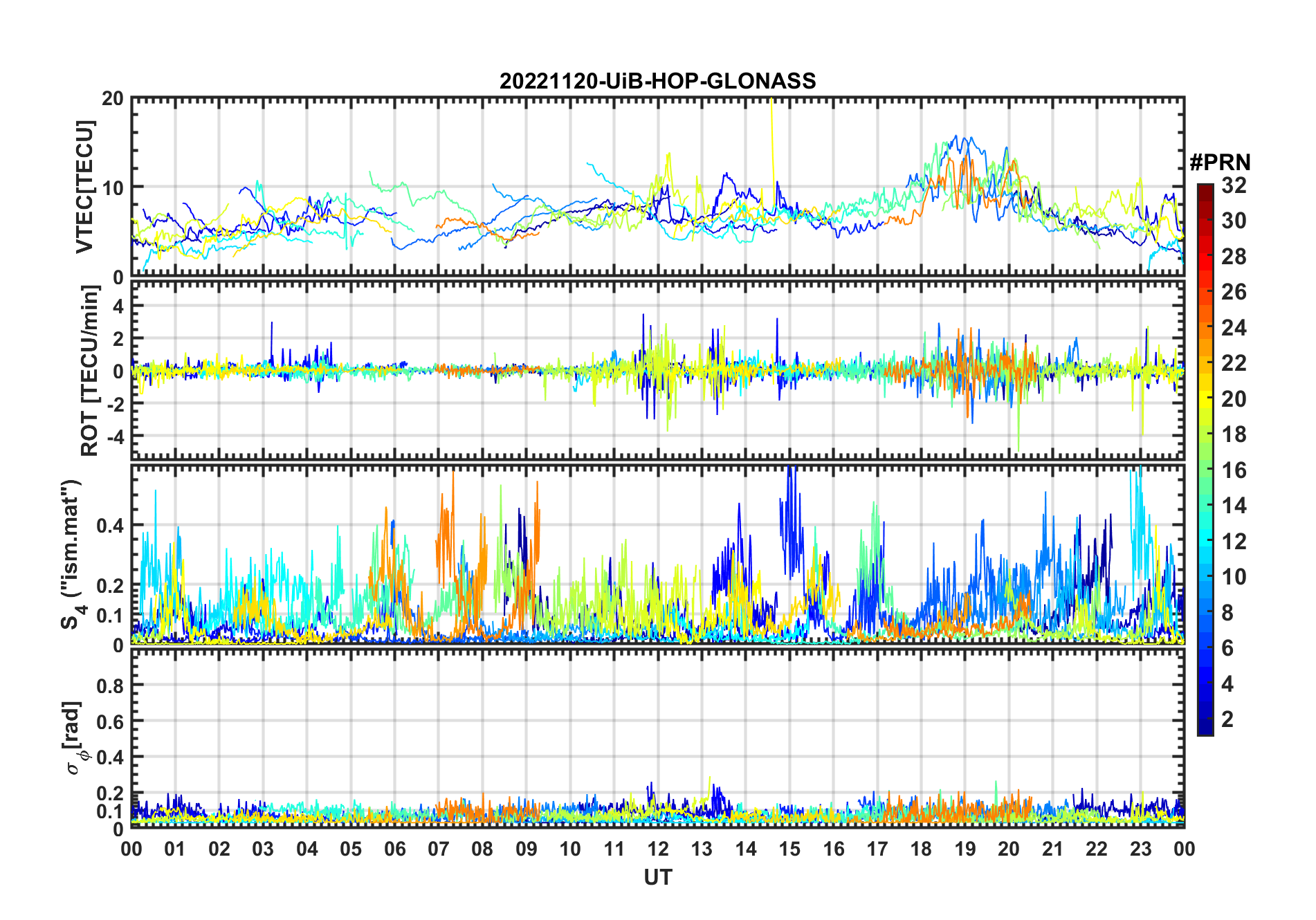Click the 0.1 tick on S4 y-axis
This screenshot has height=920, width=1316.
pos(111,615)
